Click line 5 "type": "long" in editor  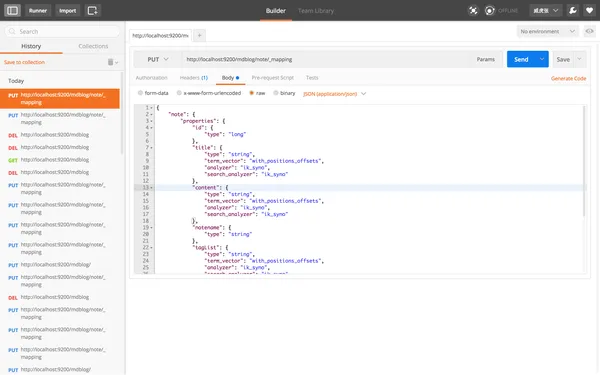coord(225,134)
